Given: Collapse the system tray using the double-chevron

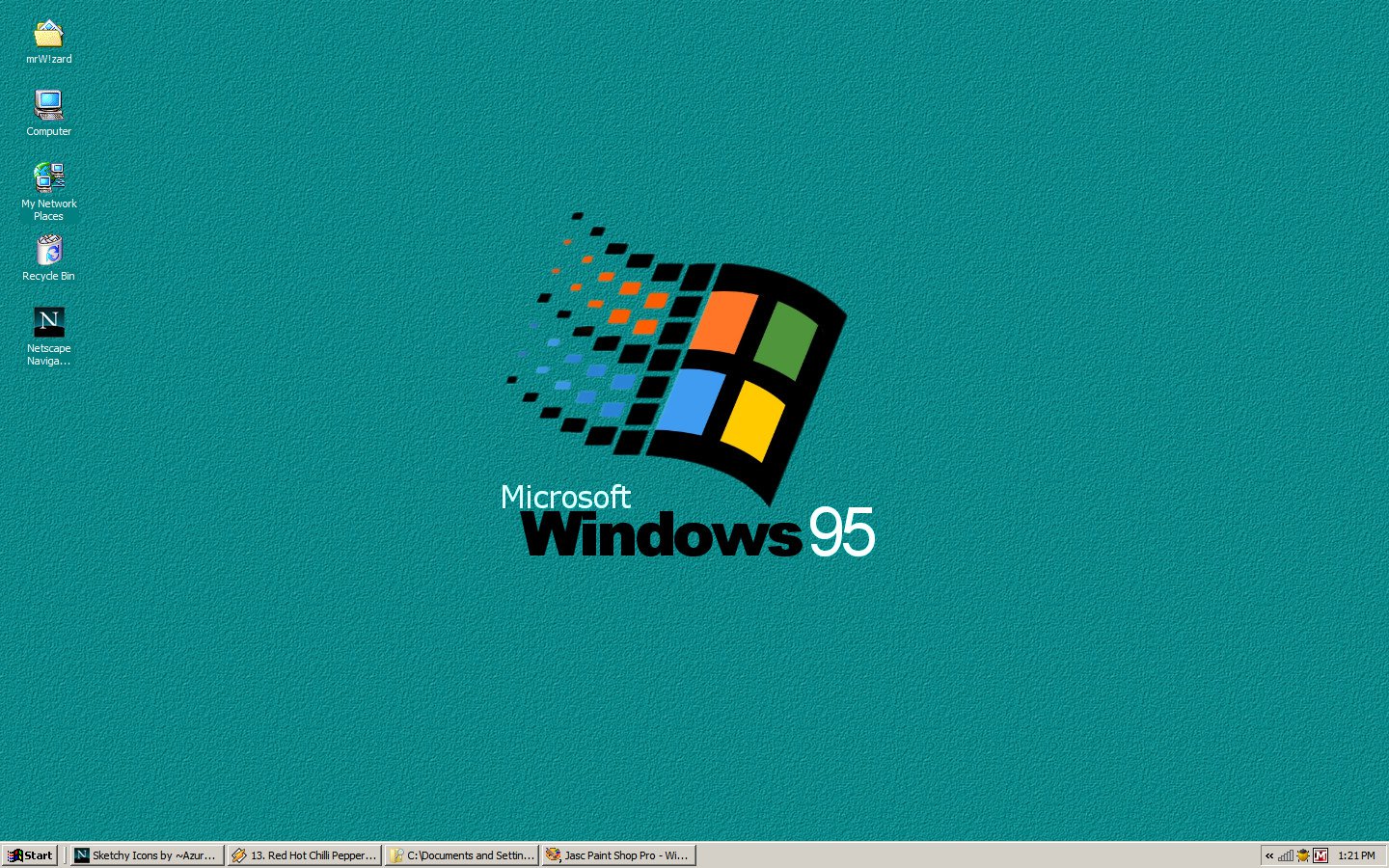Looking at the screenshot, I should click(x=1269, y=855).
